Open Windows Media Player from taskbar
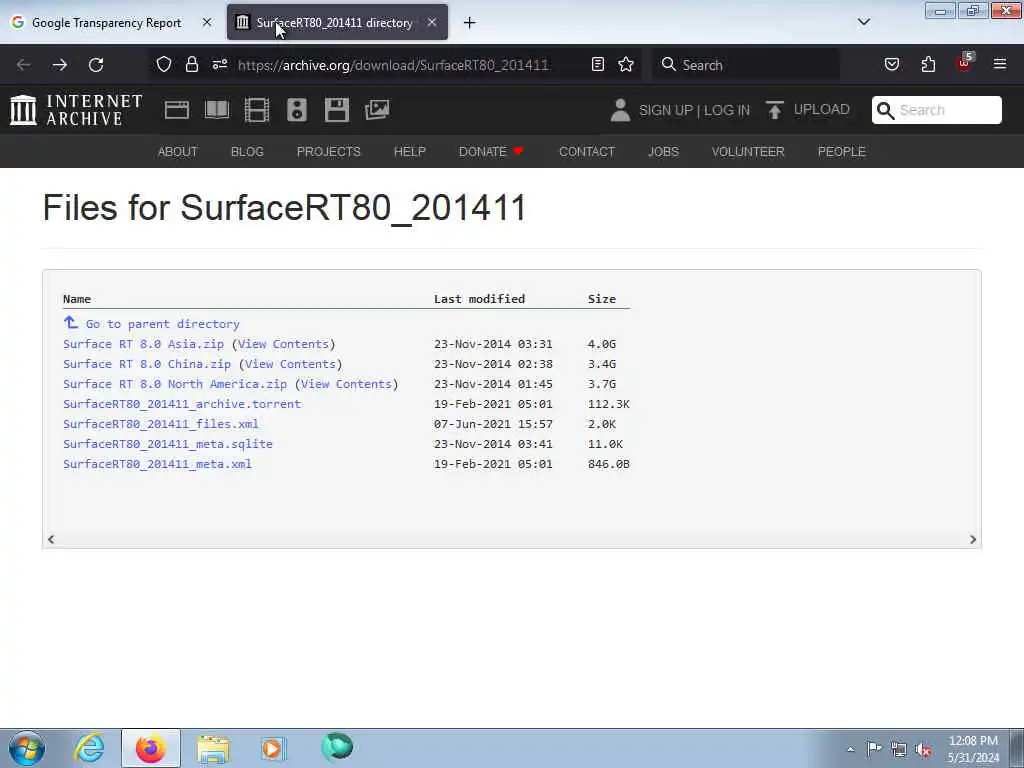 click(x=273, y=748)
